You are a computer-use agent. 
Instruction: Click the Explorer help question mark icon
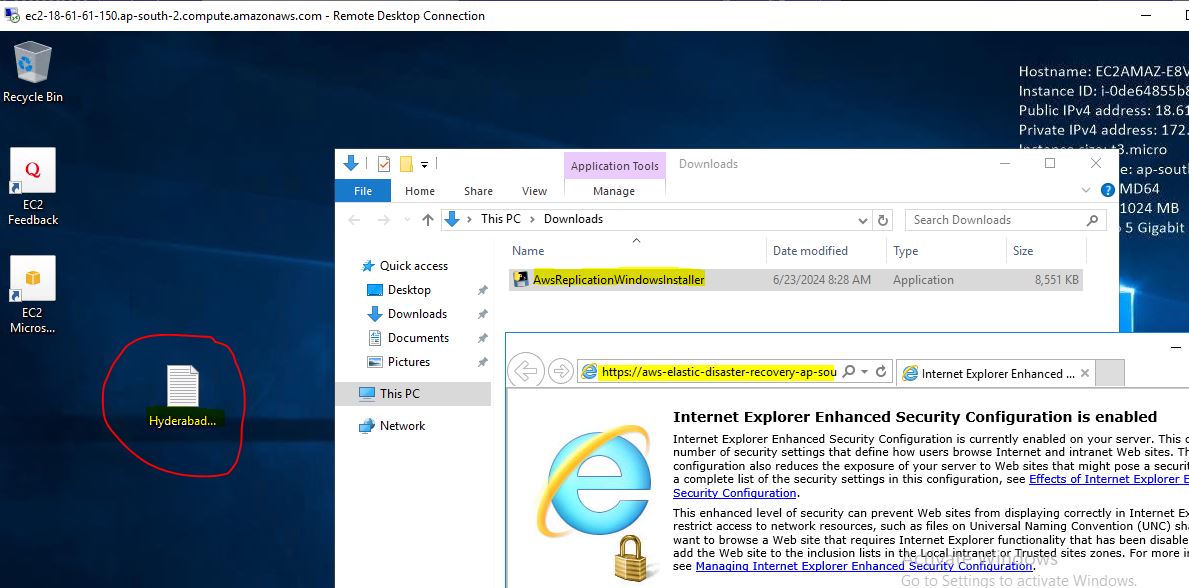pos(1107,190)
